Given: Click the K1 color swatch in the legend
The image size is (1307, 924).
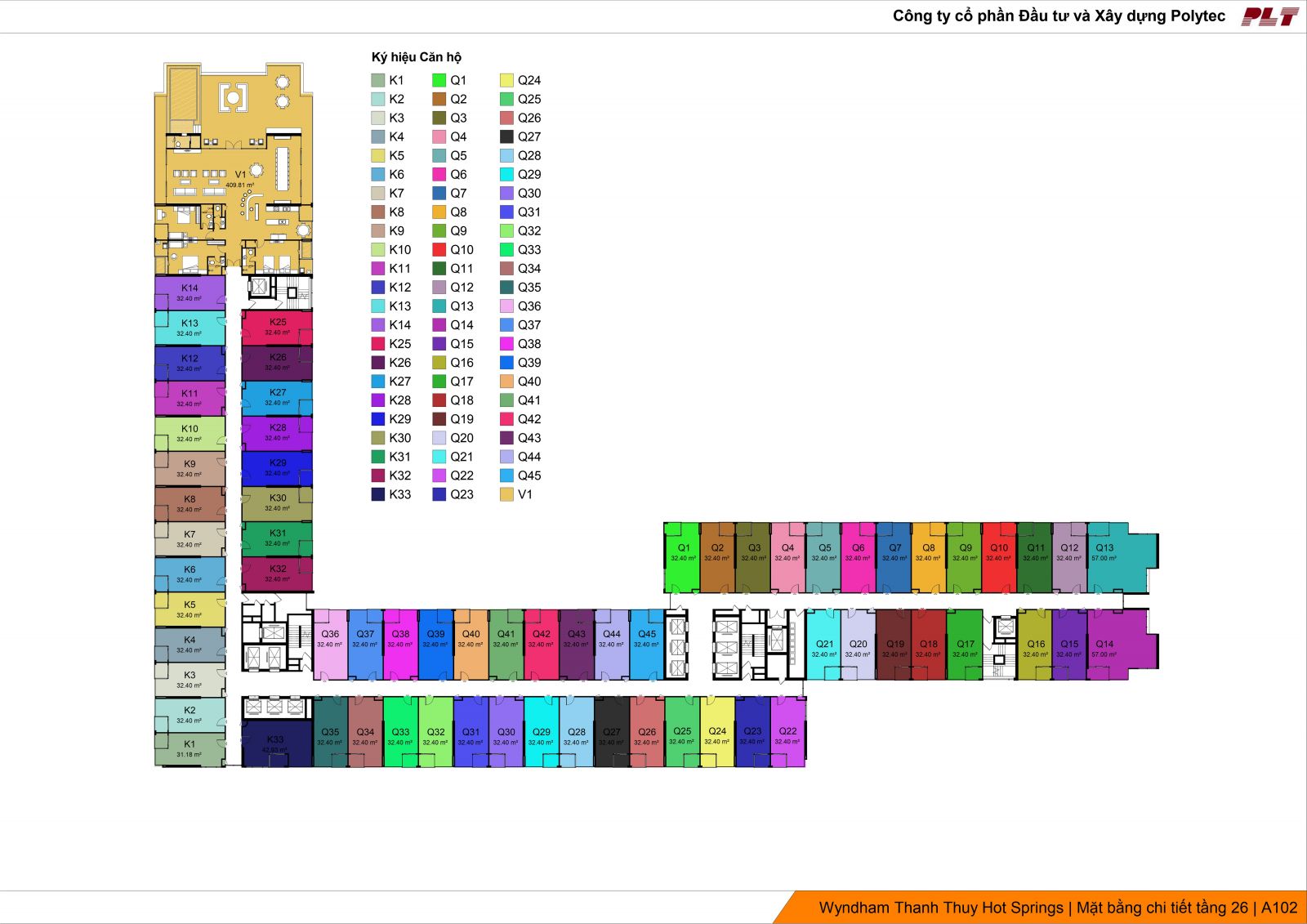Looking at the screenshot, I should [377, 80].
